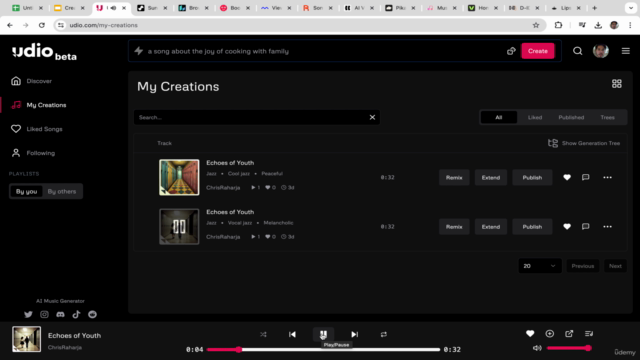Toggle Show Generation Tree
Viewport: 640px width, 360px height.
(584, 143)
